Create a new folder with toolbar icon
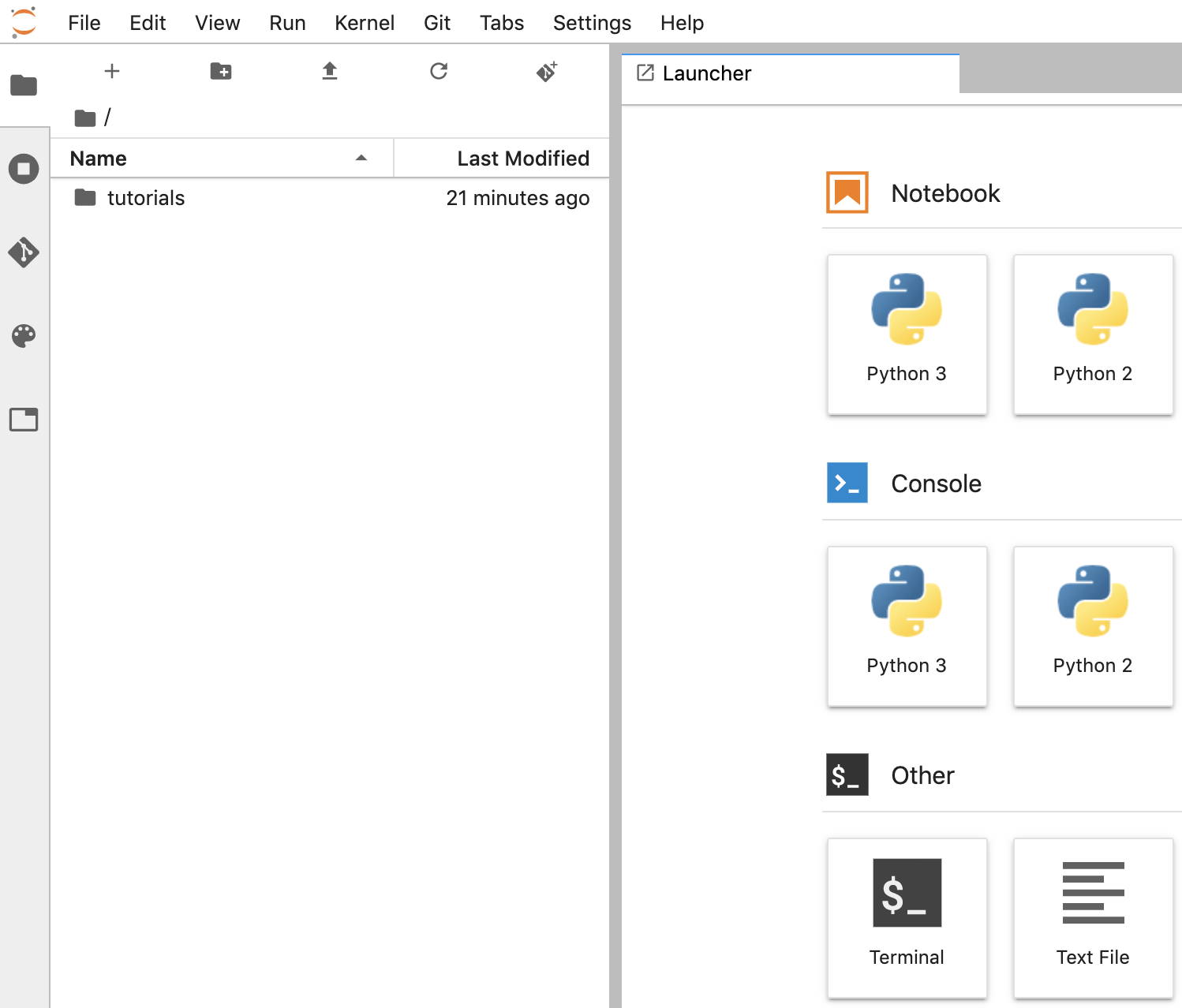The image size is (1182, 1008). pyautogui.click(x=221, y=72)
